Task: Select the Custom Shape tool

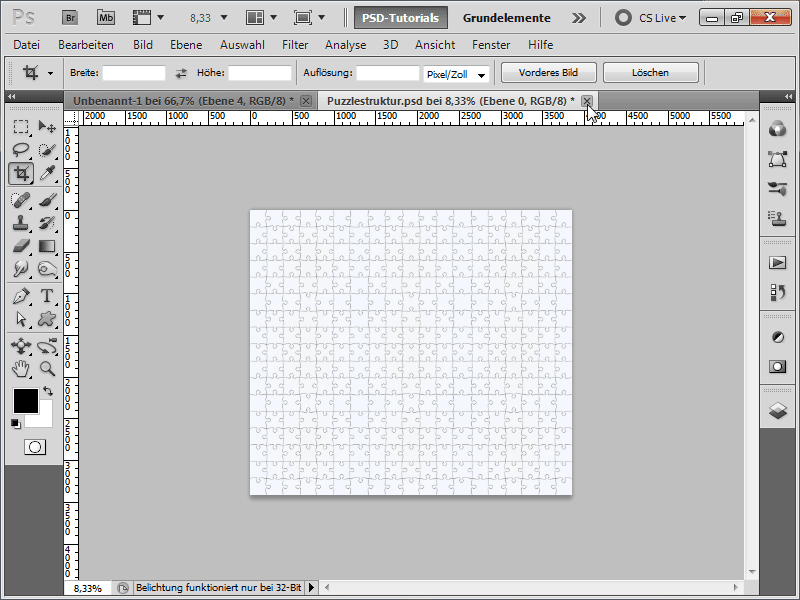Action: (47, 319)
